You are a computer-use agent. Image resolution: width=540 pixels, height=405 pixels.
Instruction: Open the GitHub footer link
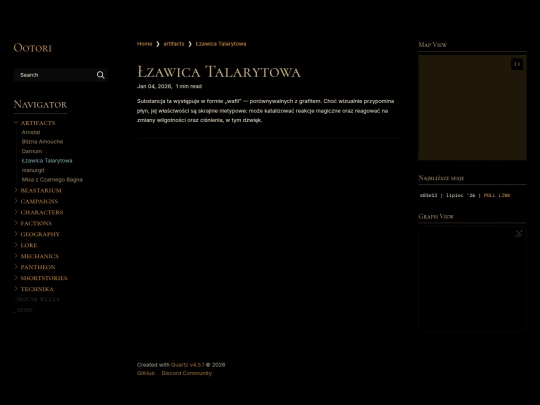pos(146,373)
